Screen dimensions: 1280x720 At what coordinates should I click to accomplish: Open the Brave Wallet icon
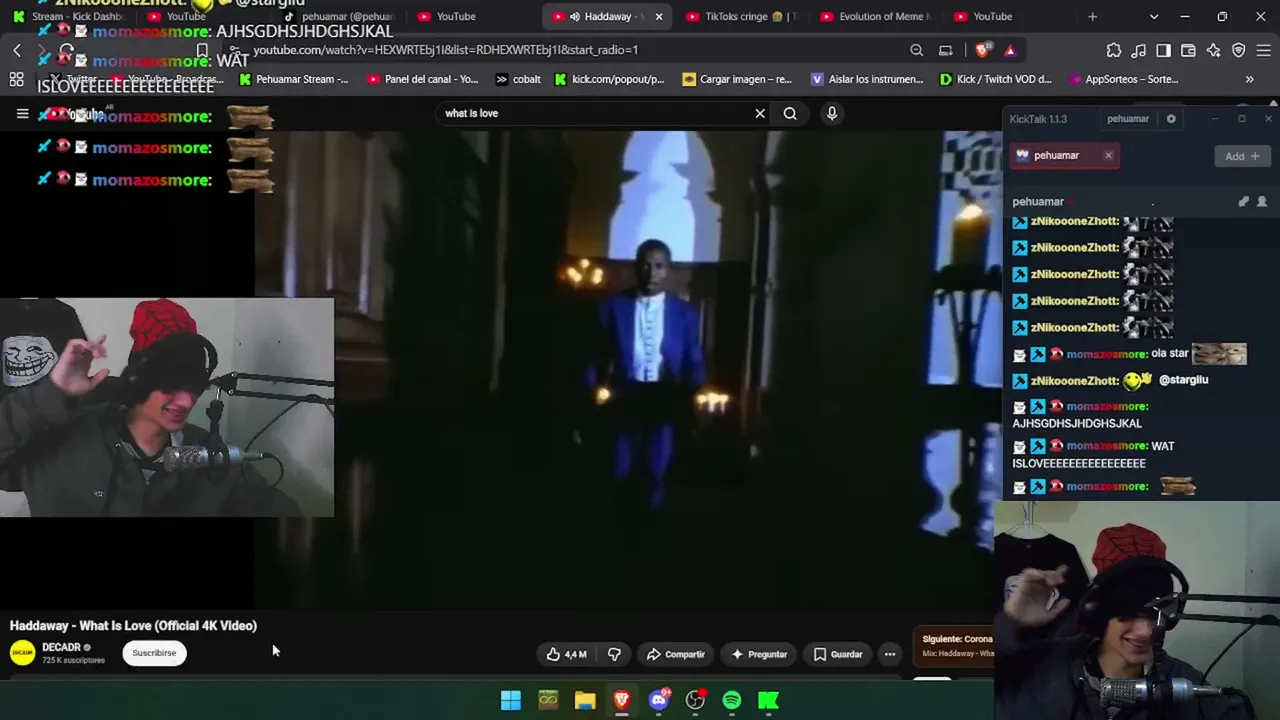click(1188, 50)
